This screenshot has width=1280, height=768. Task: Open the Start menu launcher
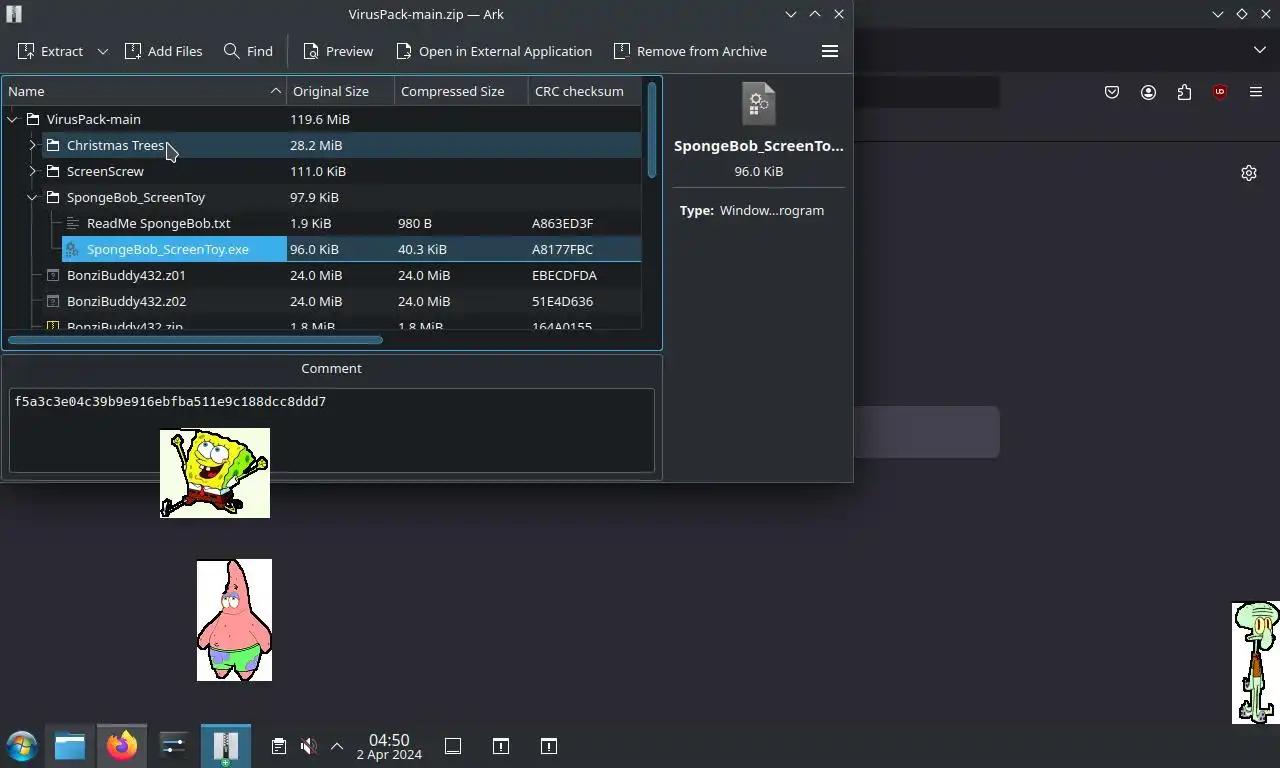(x=21, y=746)
